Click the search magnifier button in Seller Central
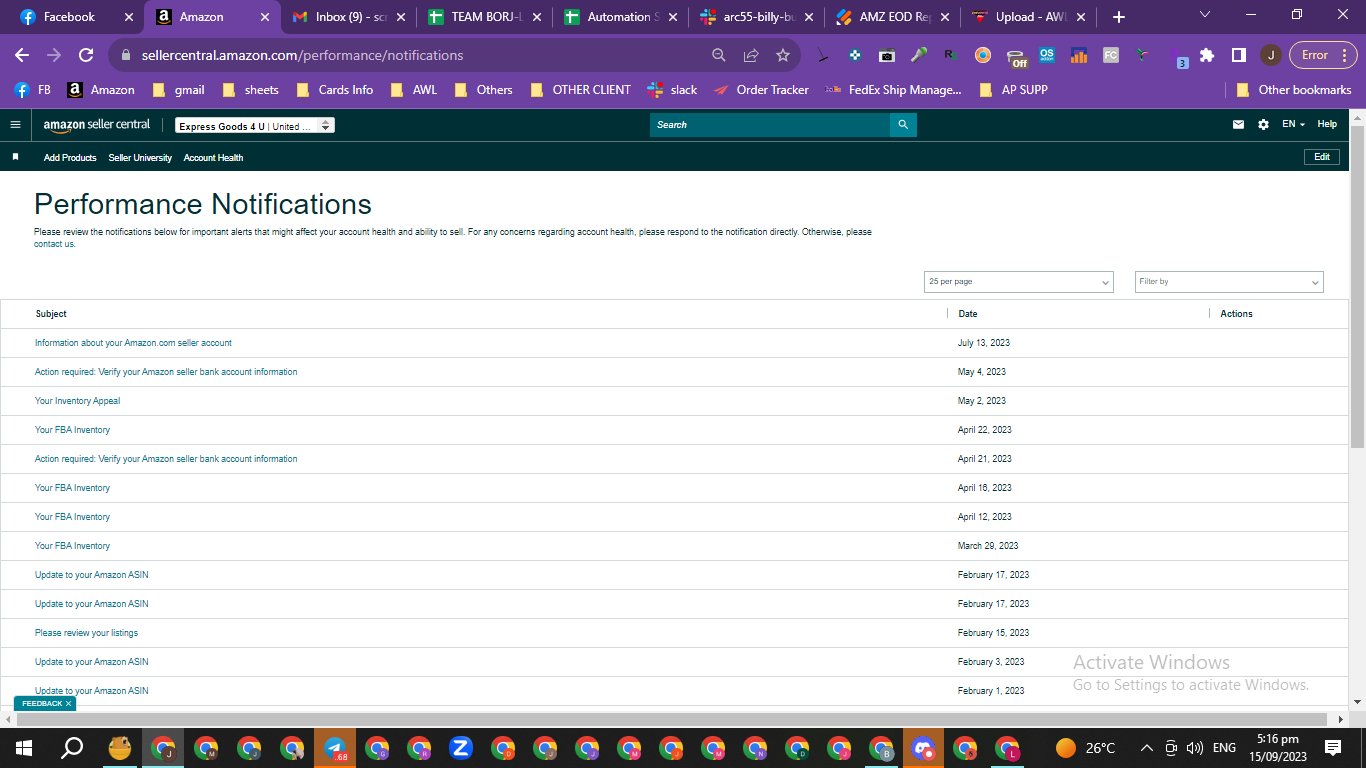The image size is (1366, 768). (903, 125)
